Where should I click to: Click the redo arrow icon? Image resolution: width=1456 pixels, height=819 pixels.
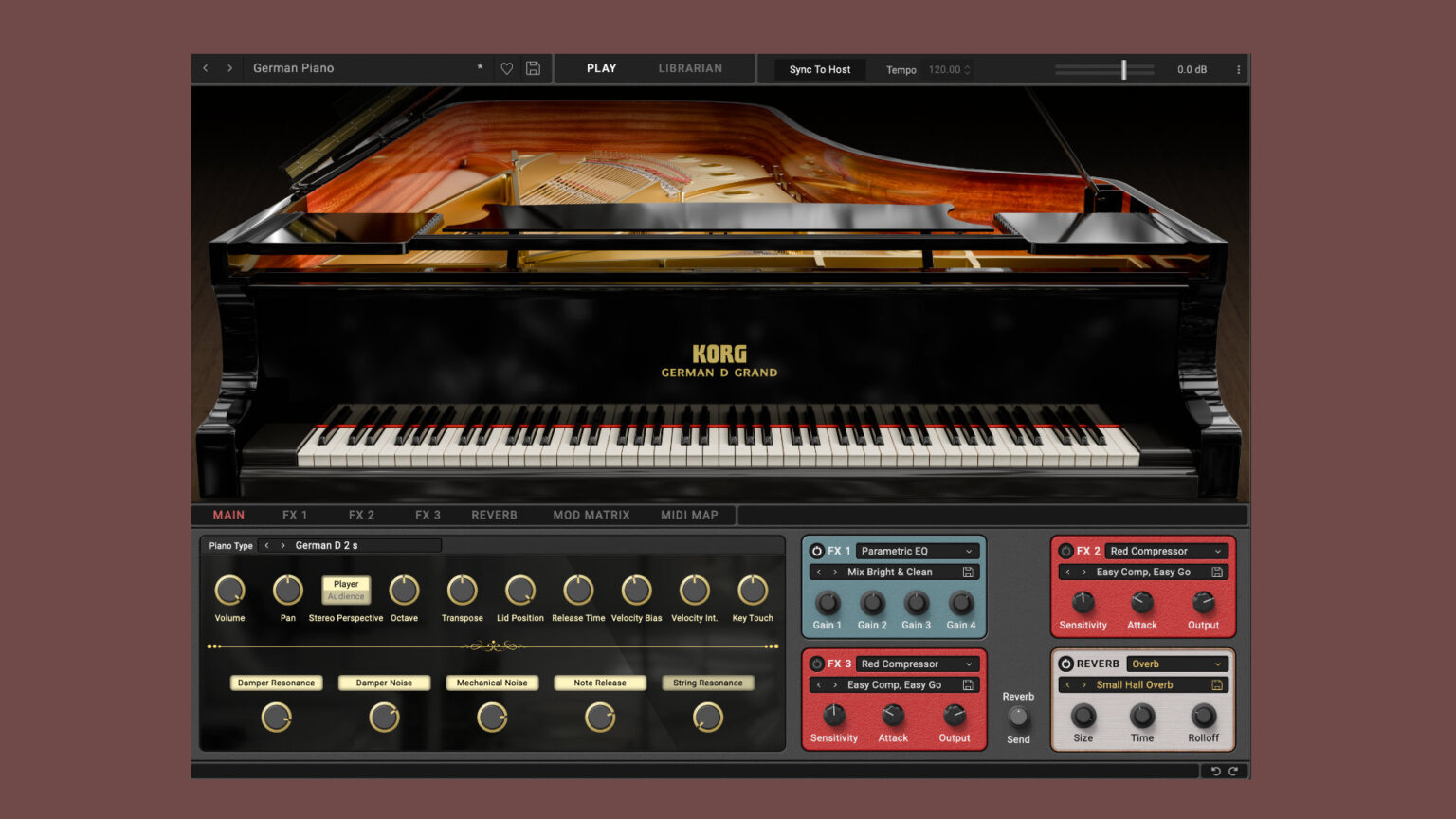(x=1234, y=771)
